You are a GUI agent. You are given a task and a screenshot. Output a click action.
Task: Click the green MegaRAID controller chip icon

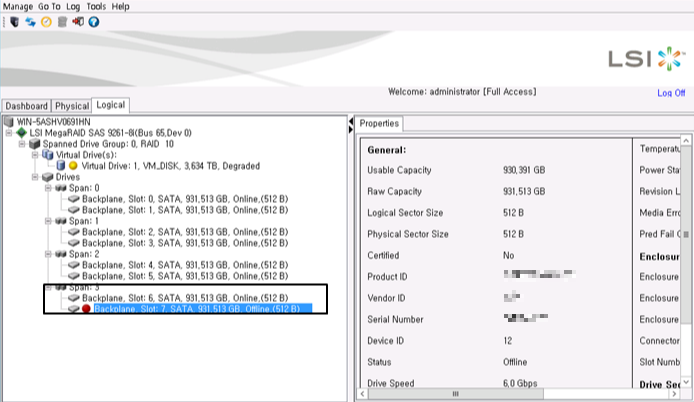[x=21, y=132]
